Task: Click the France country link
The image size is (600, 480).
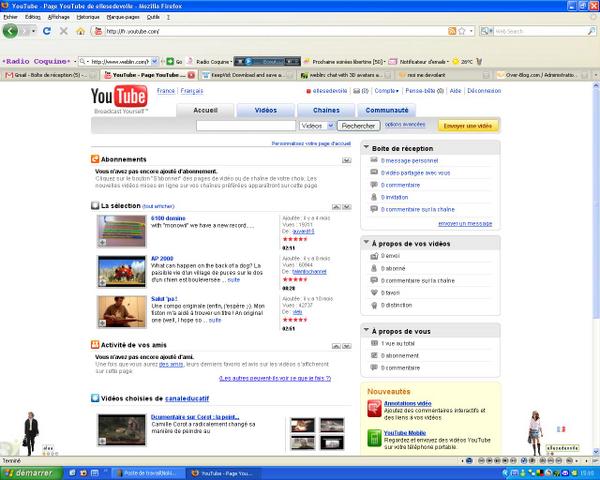Action: 166,91
